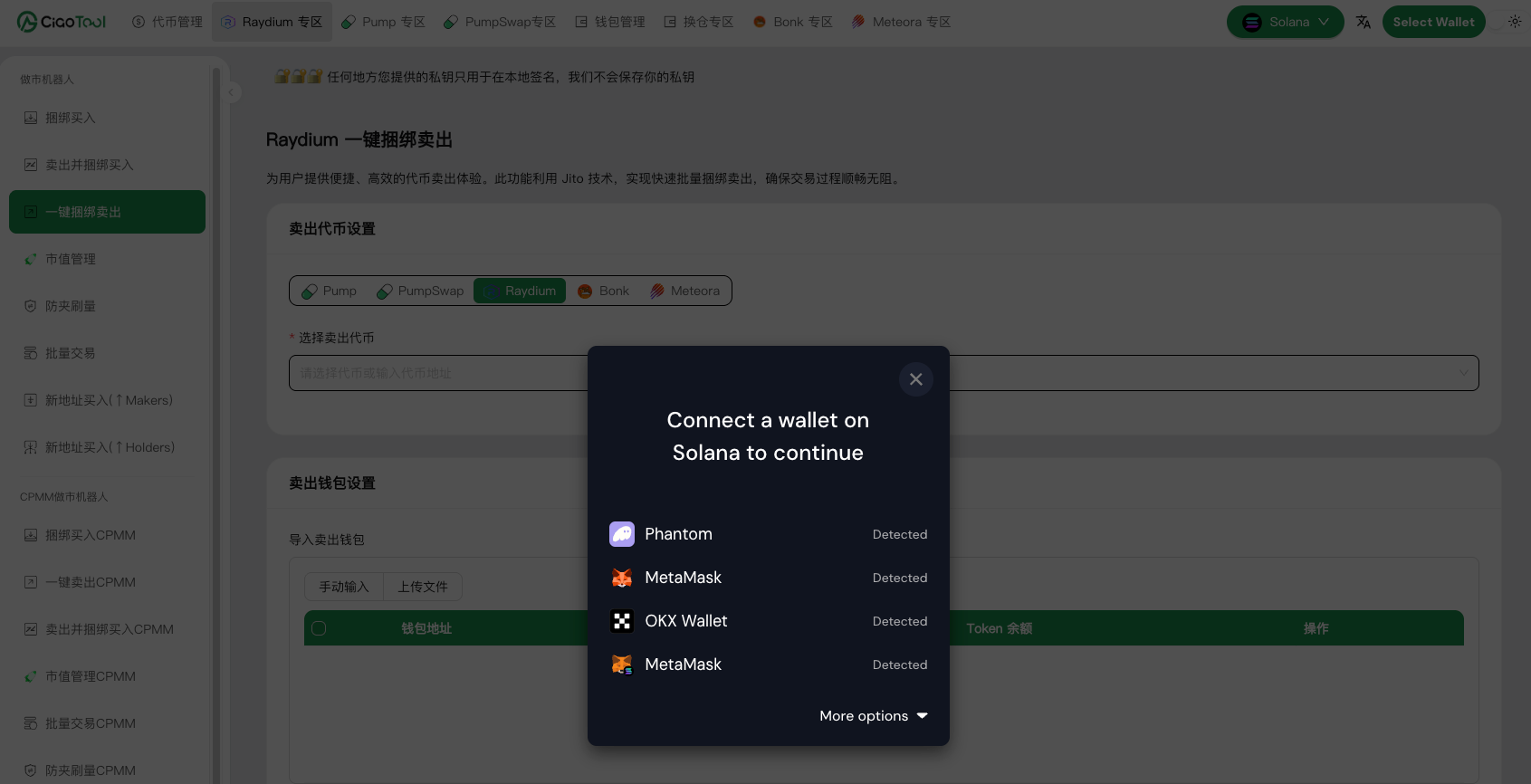Switch to the 上传文件 tab
The height and width of the screenshot is (784, 1531).
pyautogui.click(x=423, y=587)
